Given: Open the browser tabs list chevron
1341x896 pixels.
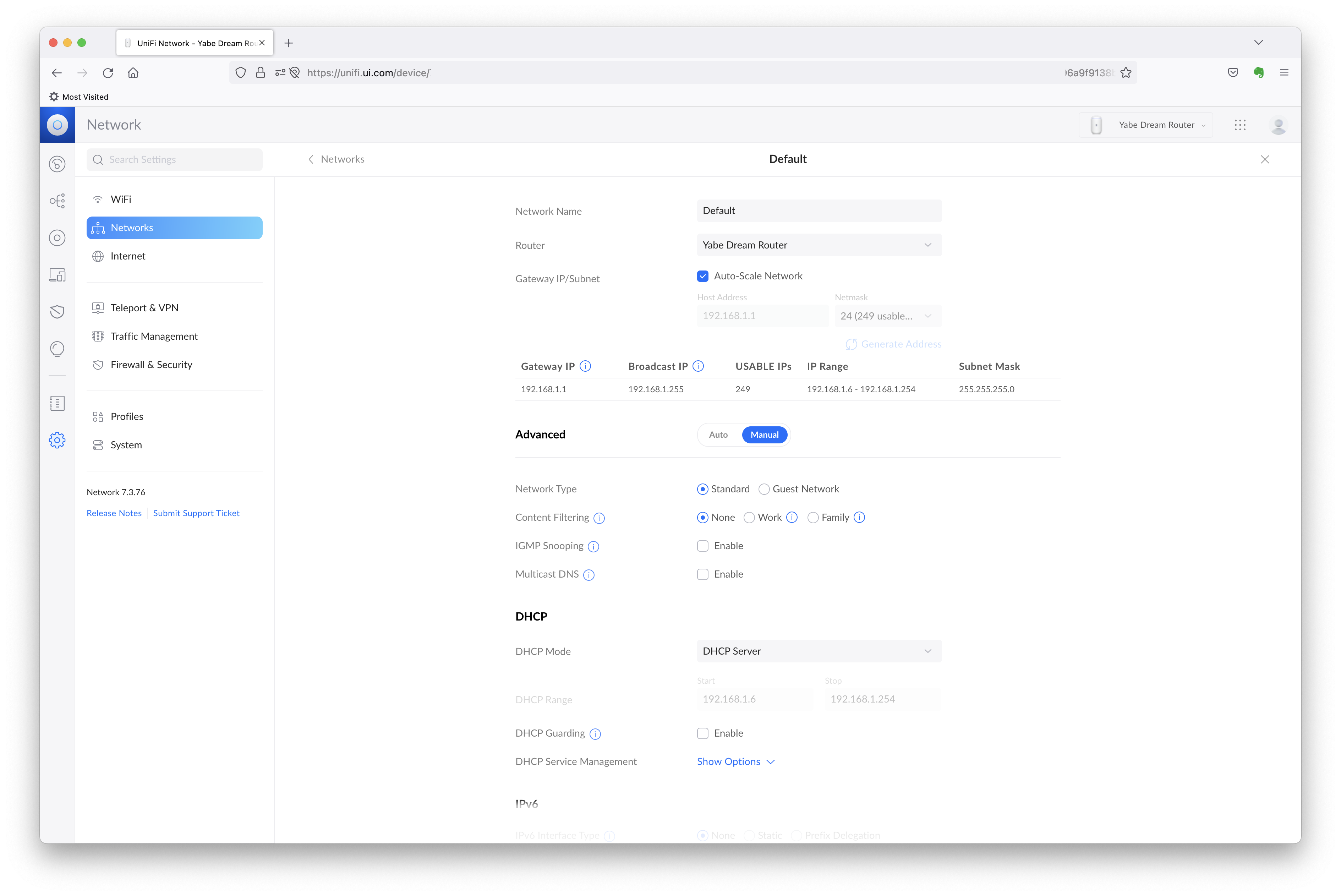Looking at the screenshot, I should (1258, 43).
